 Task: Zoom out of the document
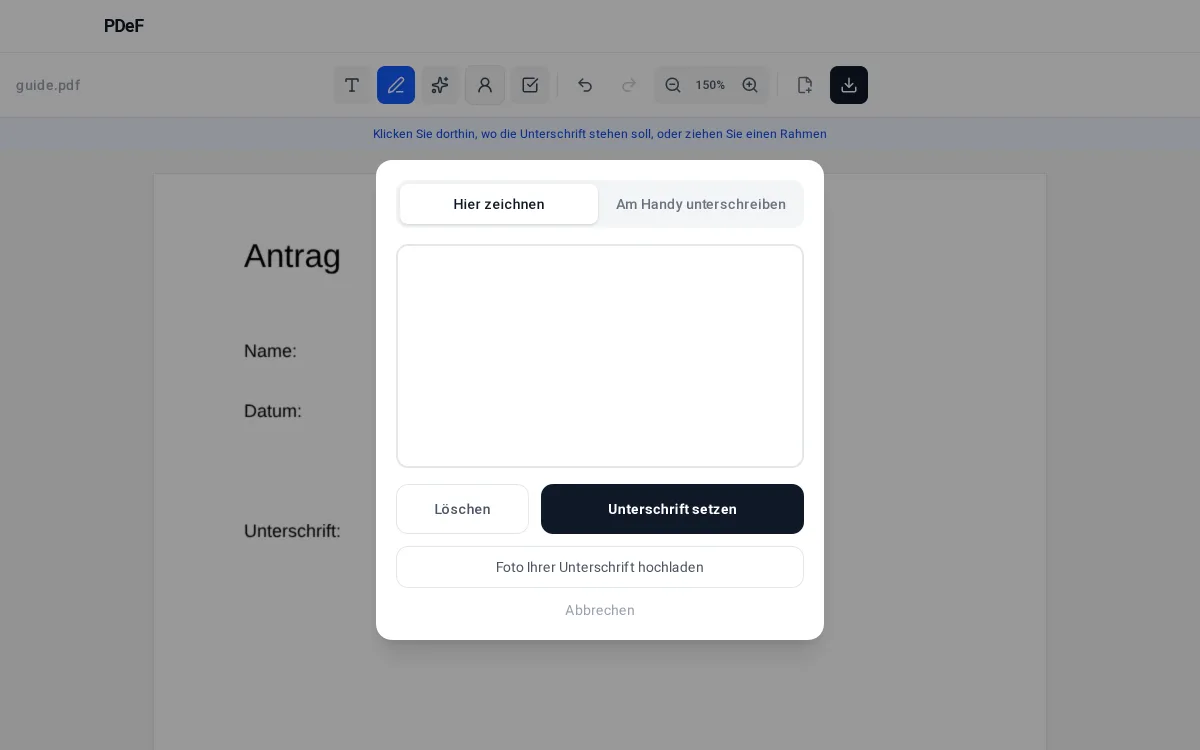673,85
